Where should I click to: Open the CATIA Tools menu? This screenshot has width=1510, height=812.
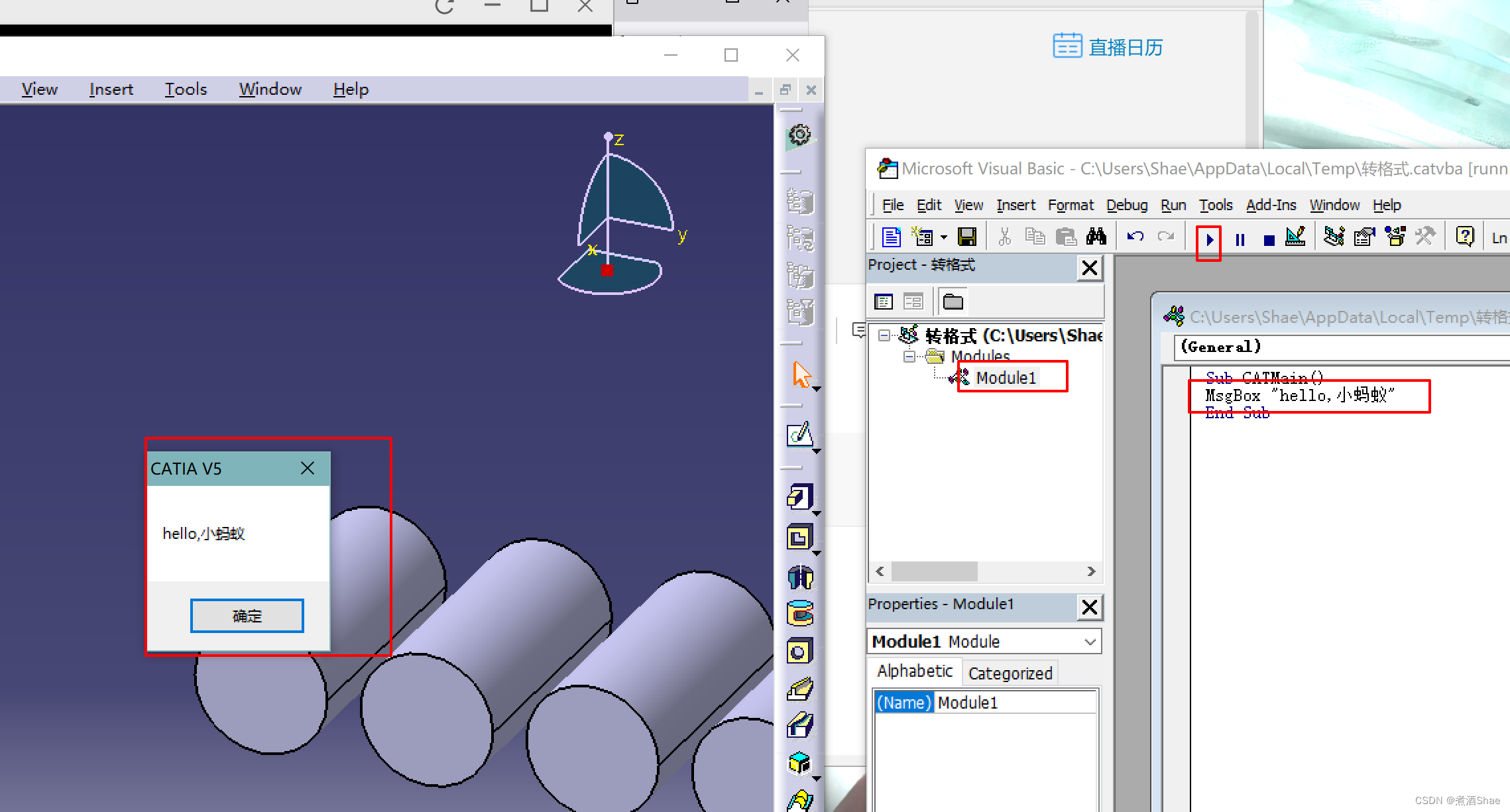pos(186,89)
